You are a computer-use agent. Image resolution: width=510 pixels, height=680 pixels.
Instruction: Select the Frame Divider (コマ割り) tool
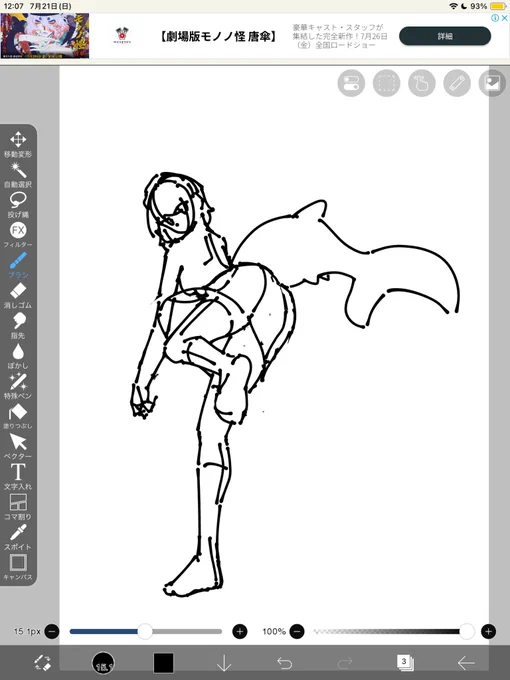coord(18,507)
